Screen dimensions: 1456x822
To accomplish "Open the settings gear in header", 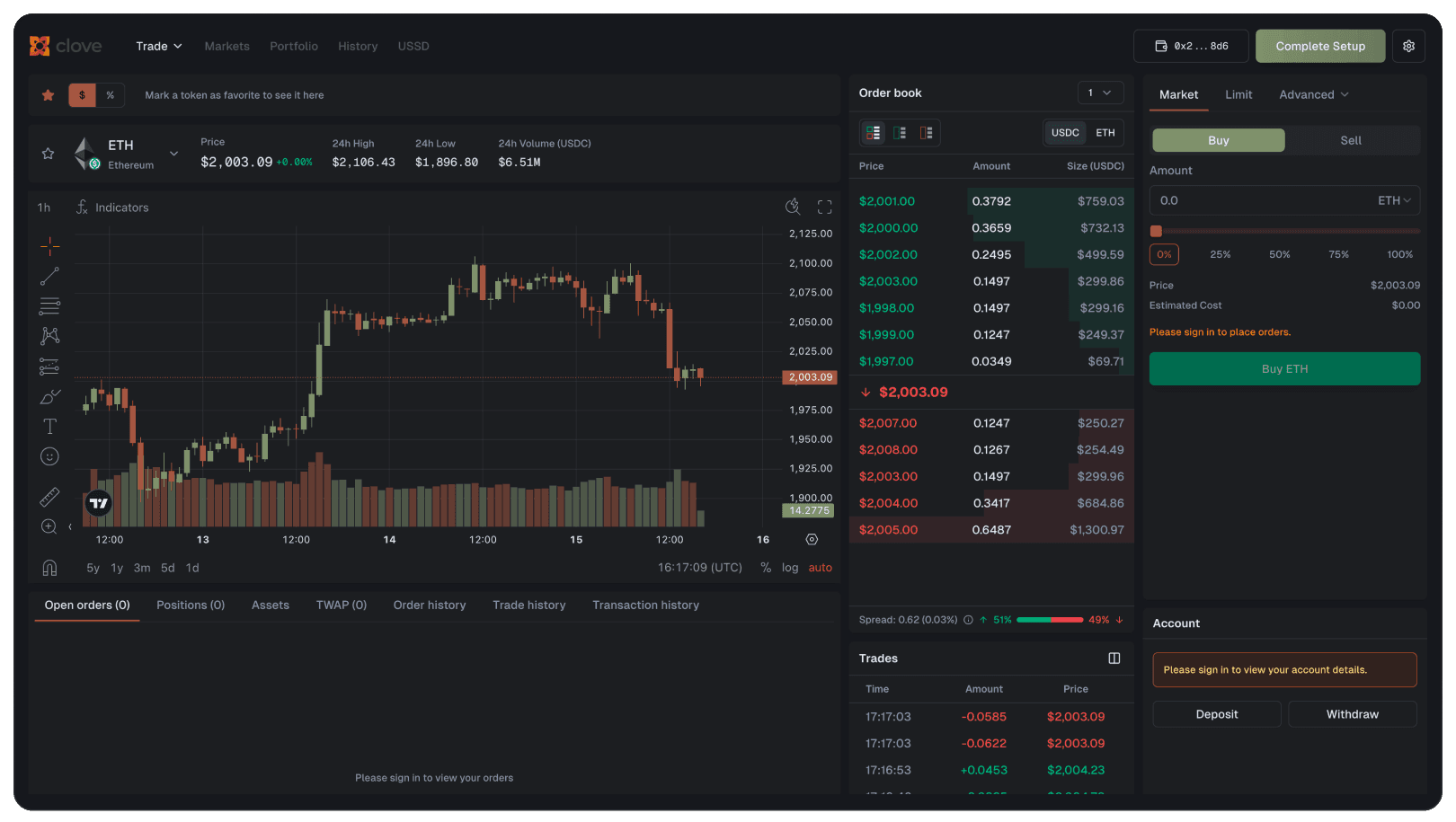I will [1408, 46].
